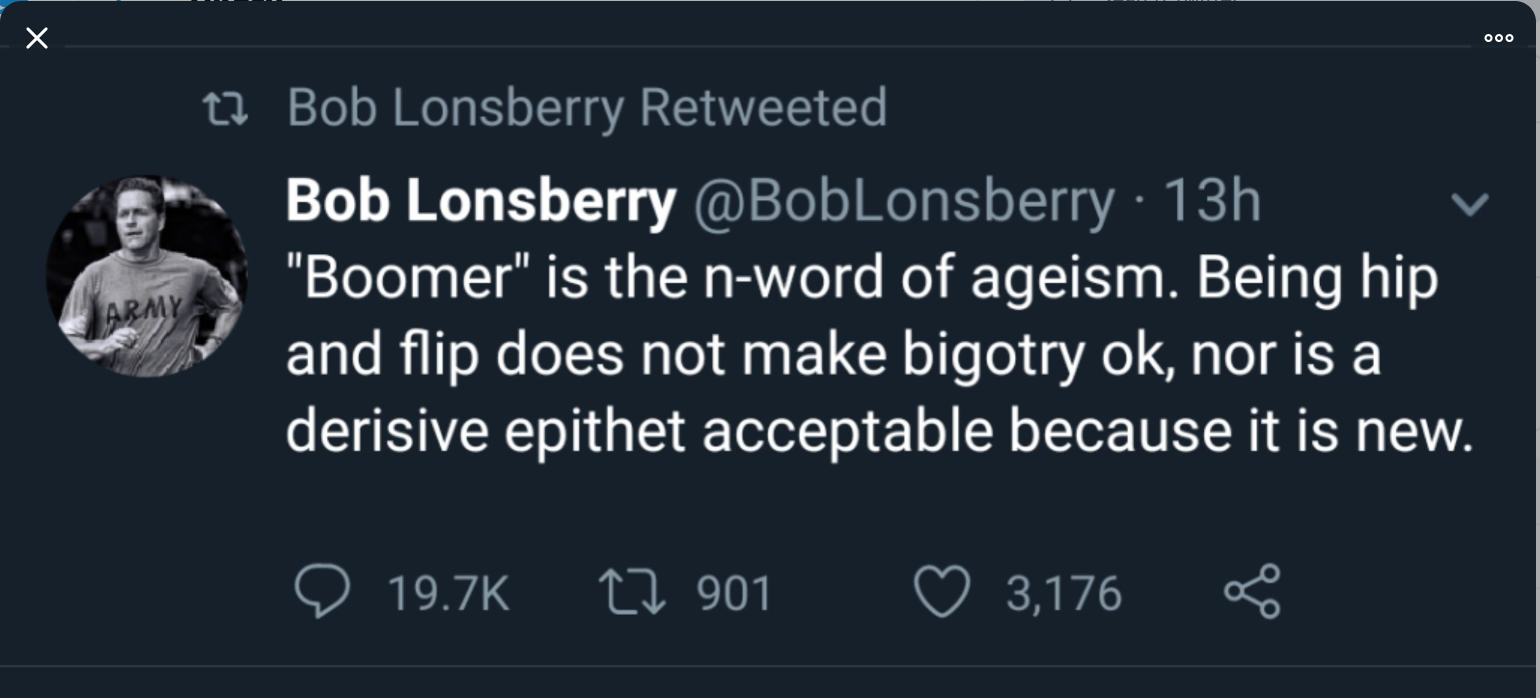Image resolution: width=1540 pixels, height=698 pixels.
Task: Click the retweet icon beside "Bob Lonsberry Retweeted"
Action: tap(226, 107)
